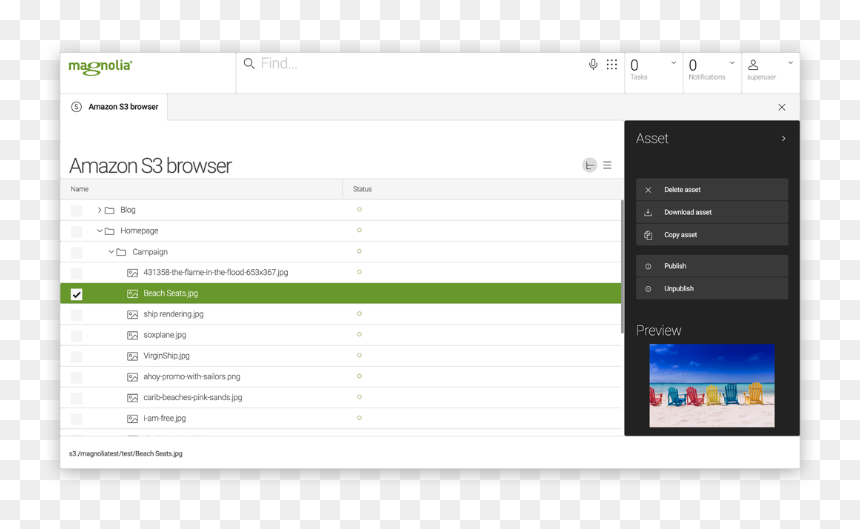Check the Blog row checkbox
This screenshot has width=860, height=529.
[77, 211]
